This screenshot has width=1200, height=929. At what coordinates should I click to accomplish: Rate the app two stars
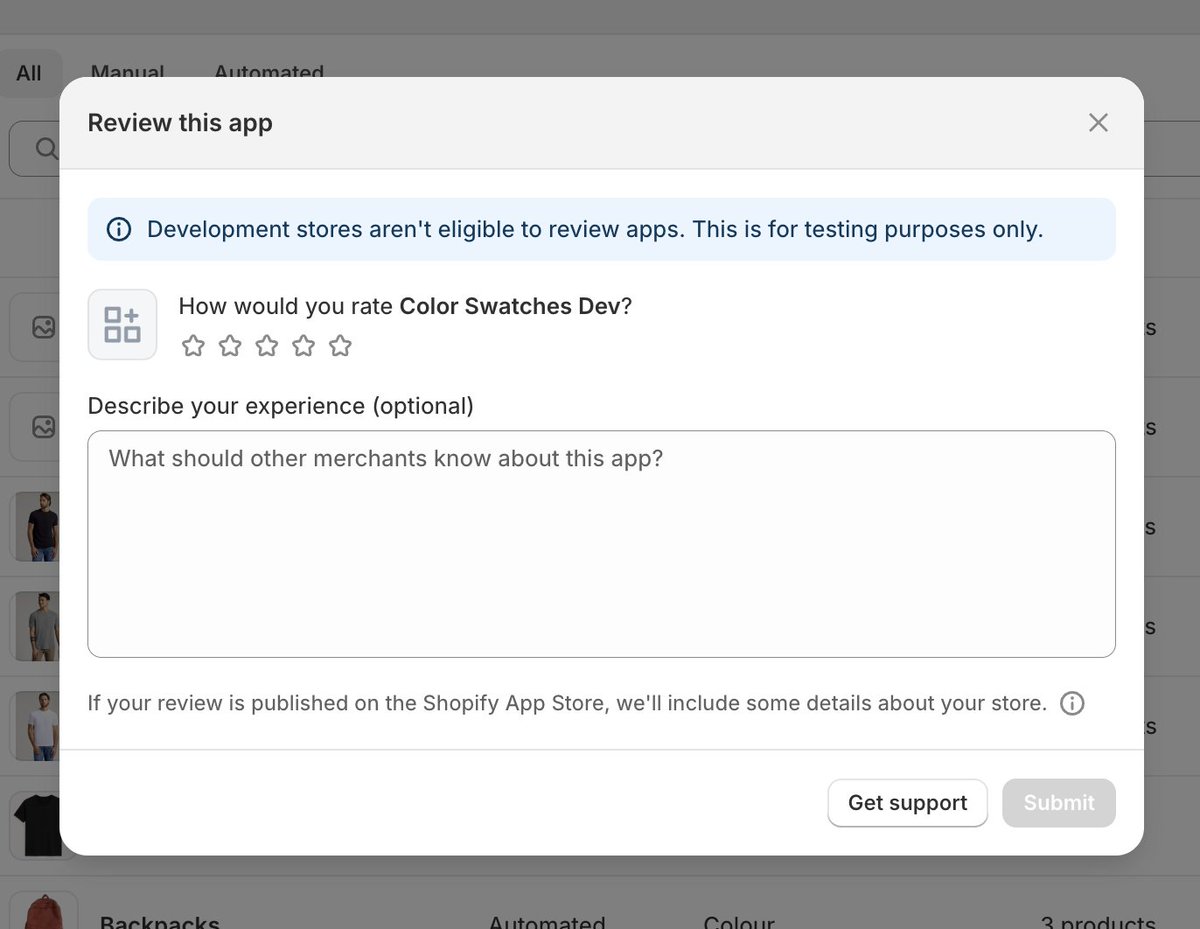230,346
